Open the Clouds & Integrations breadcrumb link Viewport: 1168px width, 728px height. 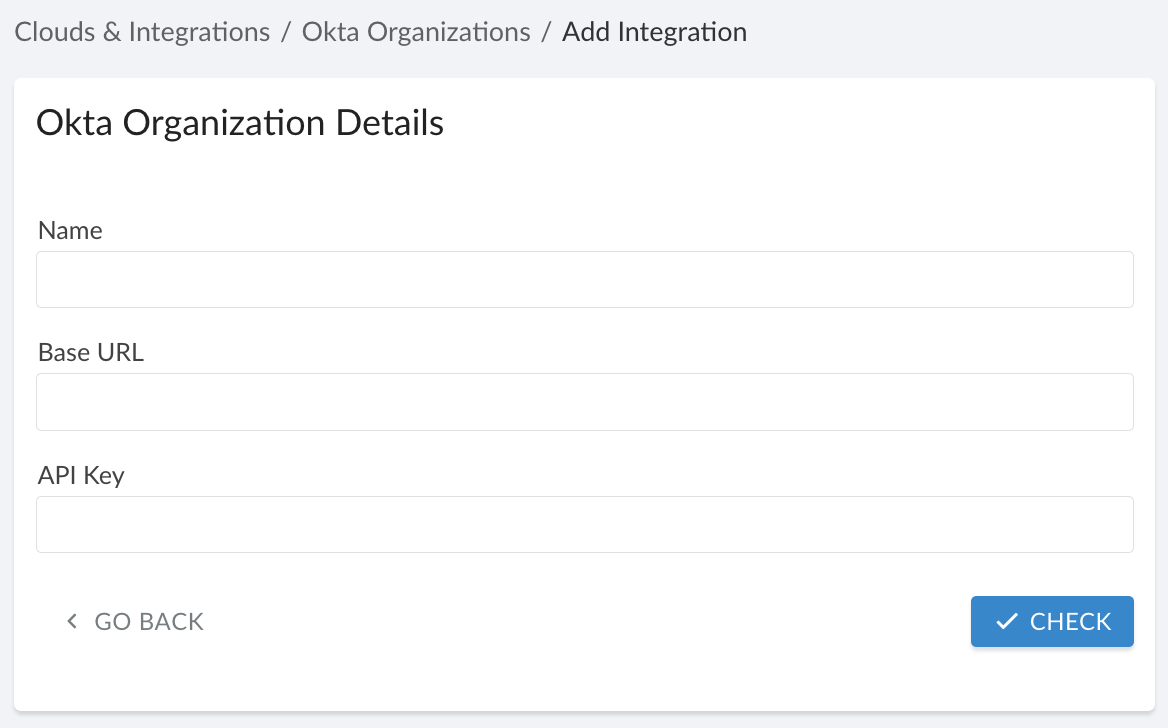pyautogui.click(x=141, y=31)
